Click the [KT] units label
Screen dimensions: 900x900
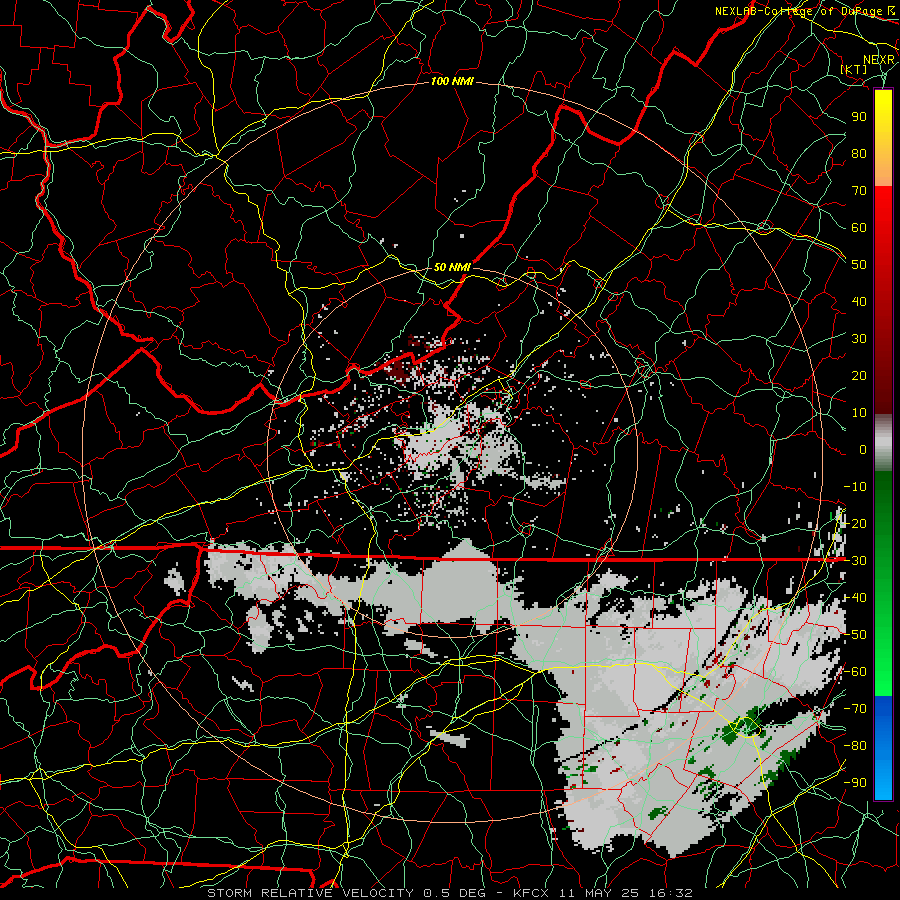(x=854, y=69)
